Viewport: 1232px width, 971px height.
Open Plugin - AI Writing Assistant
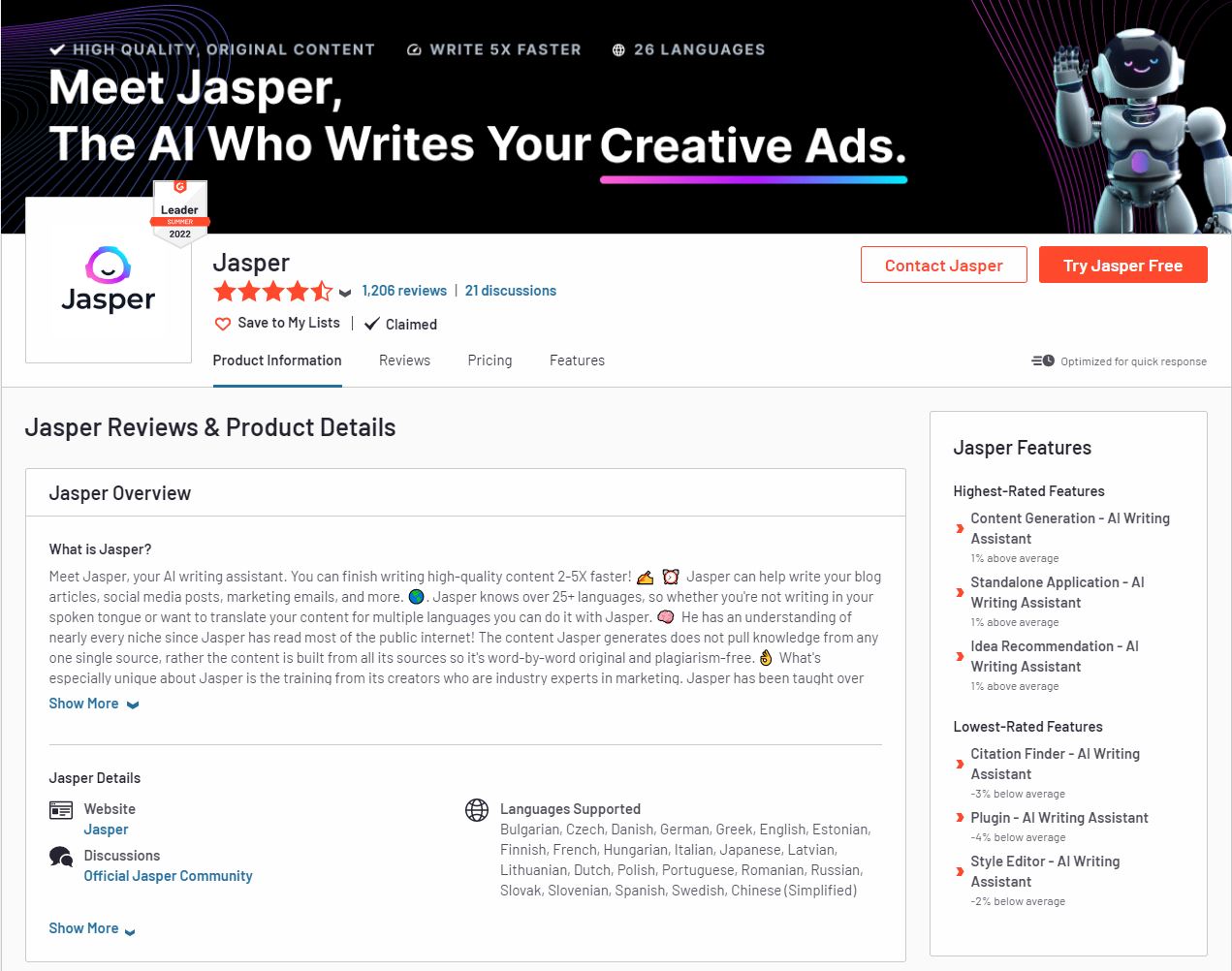tap(1059, 818)
